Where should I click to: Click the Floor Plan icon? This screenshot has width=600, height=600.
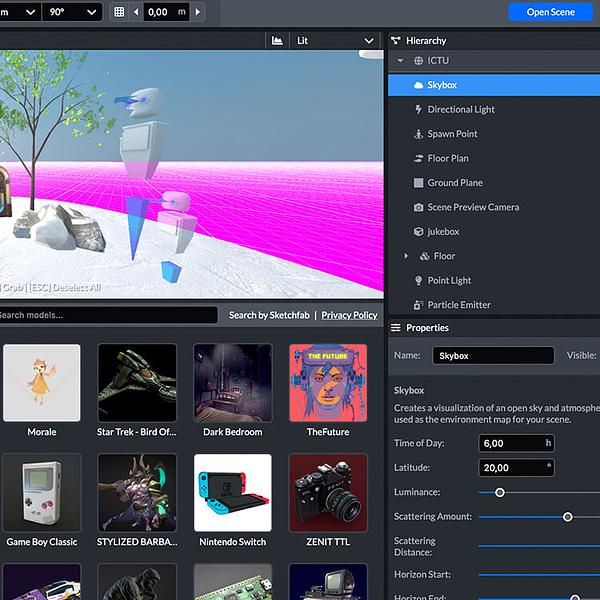[x=419, y=159]
